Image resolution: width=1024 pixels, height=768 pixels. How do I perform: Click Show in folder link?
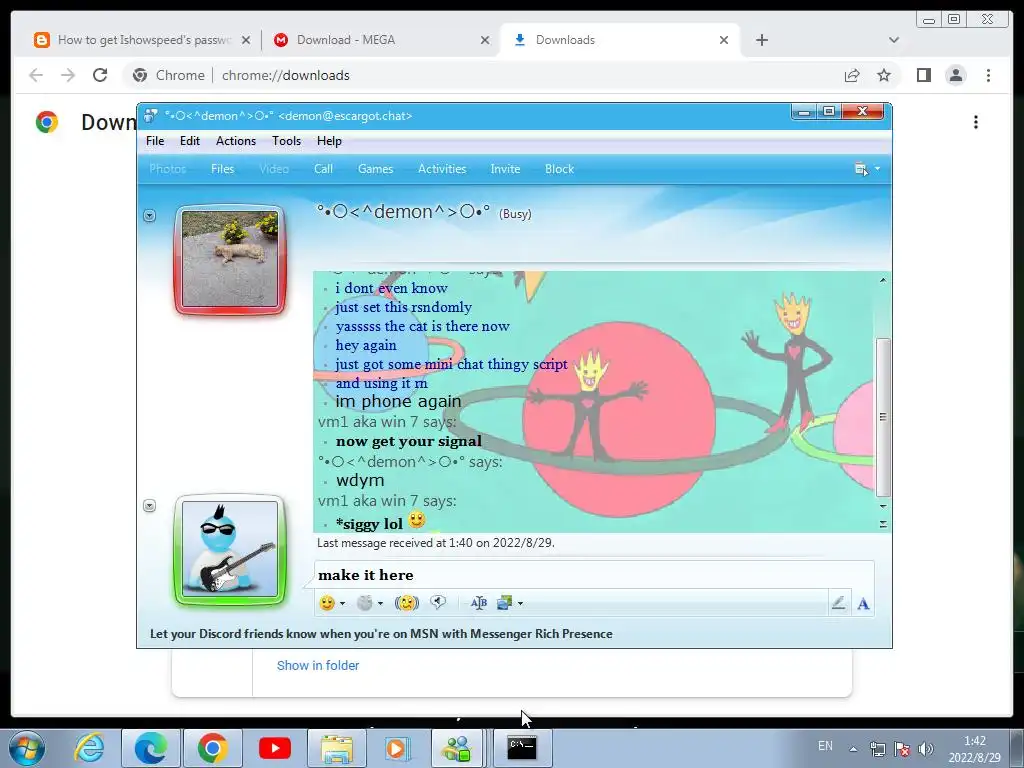(318, 665)
